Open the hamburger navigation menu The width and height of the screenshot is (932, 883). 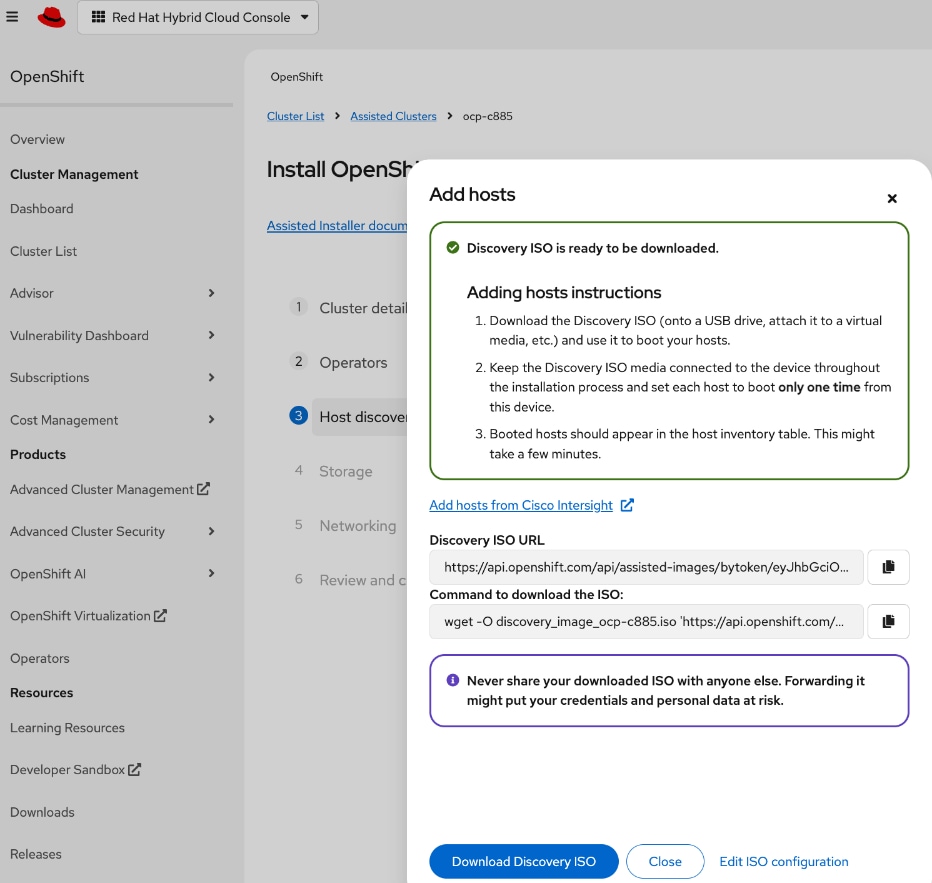(12, 17)
